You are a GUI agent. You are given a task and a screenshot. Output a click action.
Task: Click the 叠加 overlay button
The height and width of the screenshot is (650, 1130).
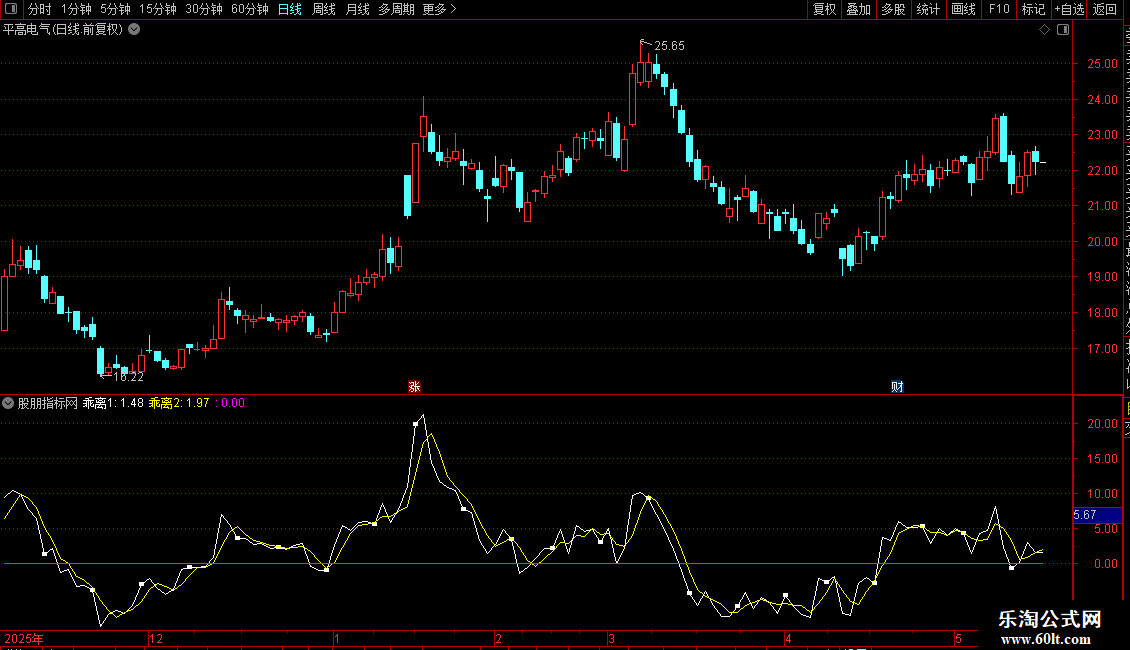(858, 9)
